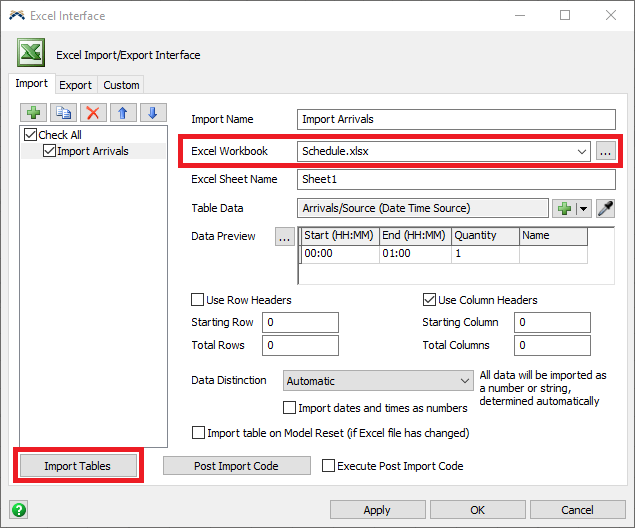Disable Use Column Headers checkbox
Viewport: 635px width, 528px height.
point(429,300)
